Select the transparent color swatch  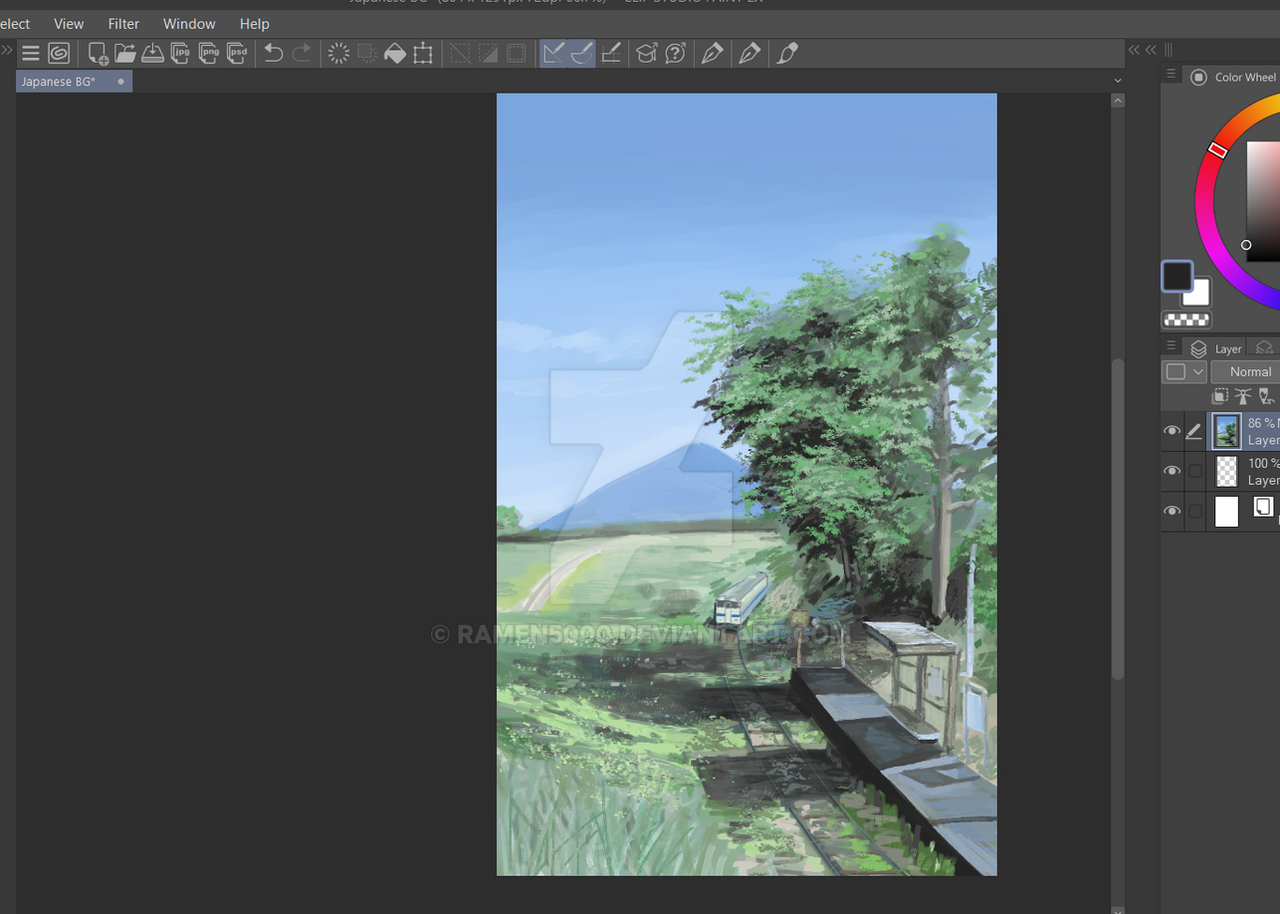point(1186,320)
